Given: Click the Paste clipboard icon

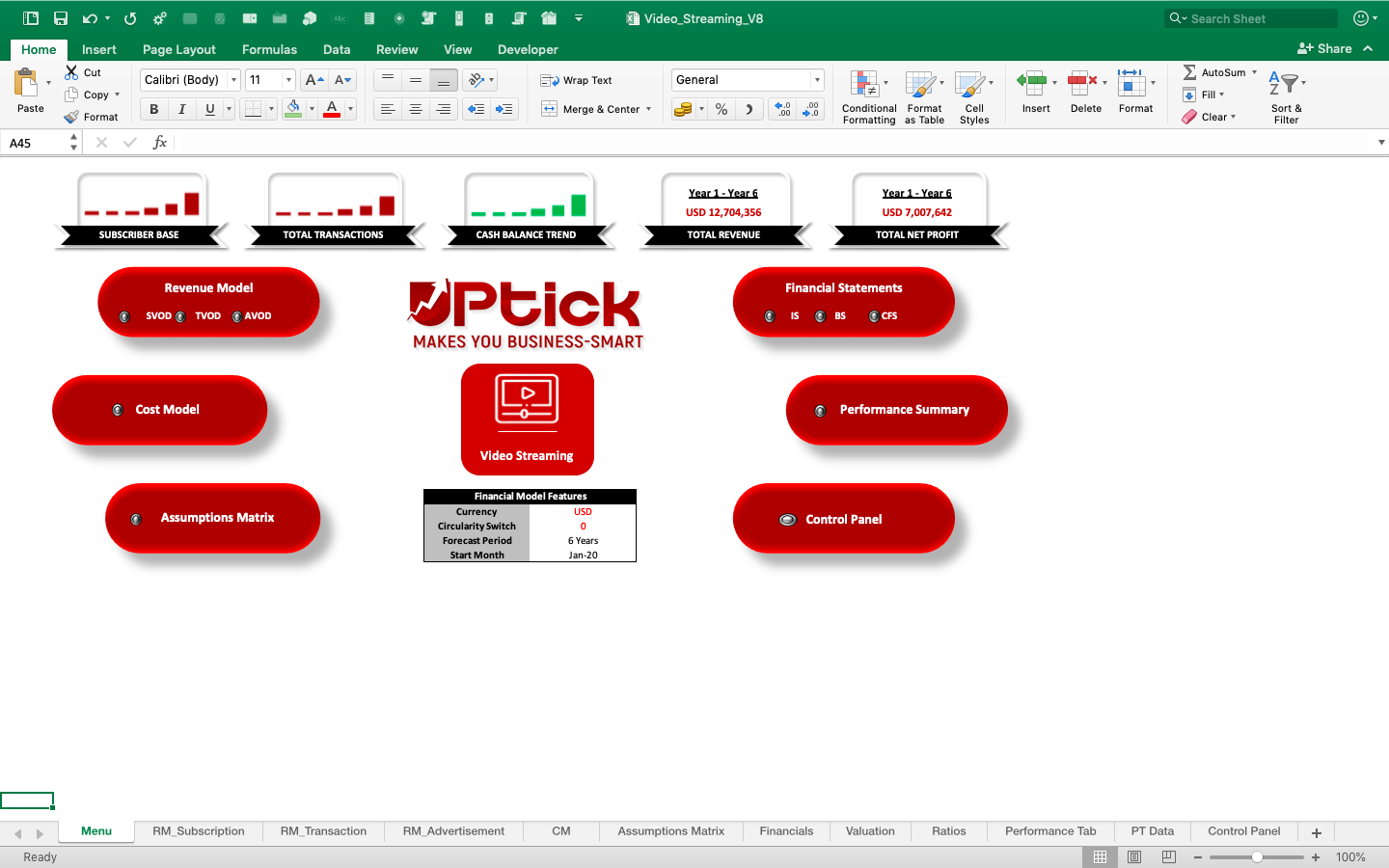Looking at the screenshot, I should pos(26,83).
